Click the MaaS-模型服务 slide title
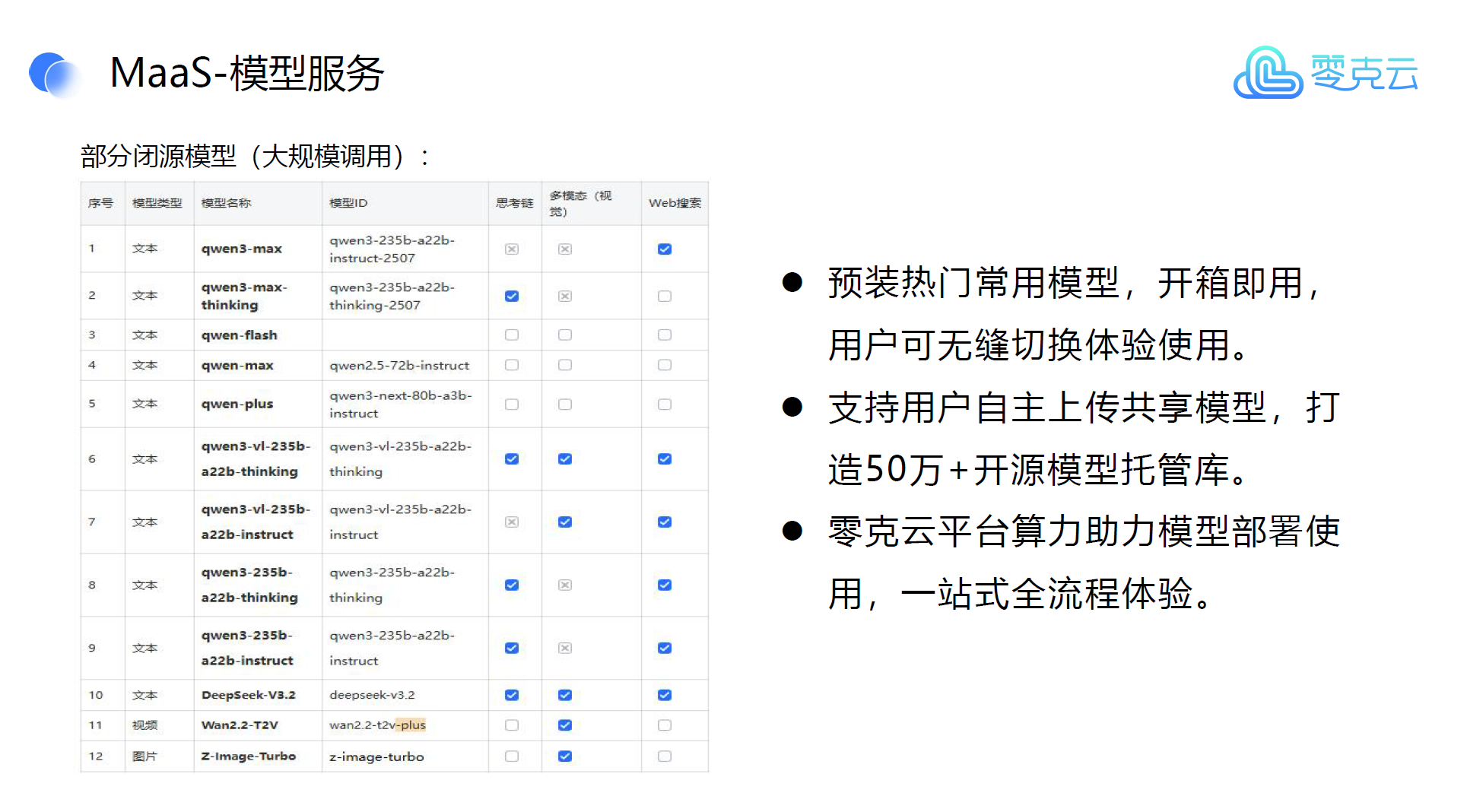Viewport: 1467px width, 812px height. [246, 74]
